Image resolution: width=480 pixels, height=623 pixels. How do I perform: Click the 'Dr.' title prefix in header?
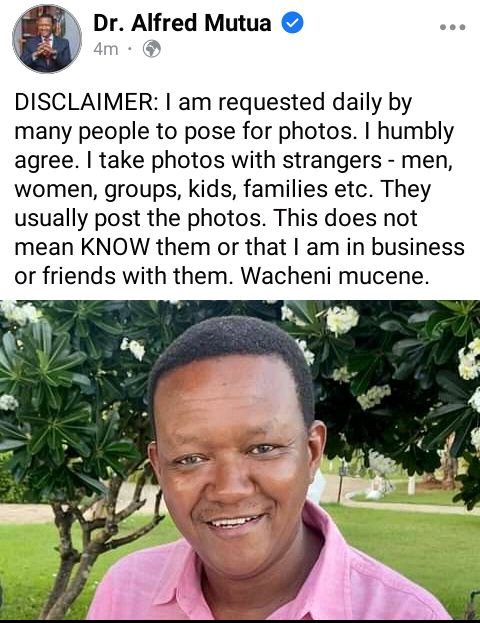(x=109, y=23)
